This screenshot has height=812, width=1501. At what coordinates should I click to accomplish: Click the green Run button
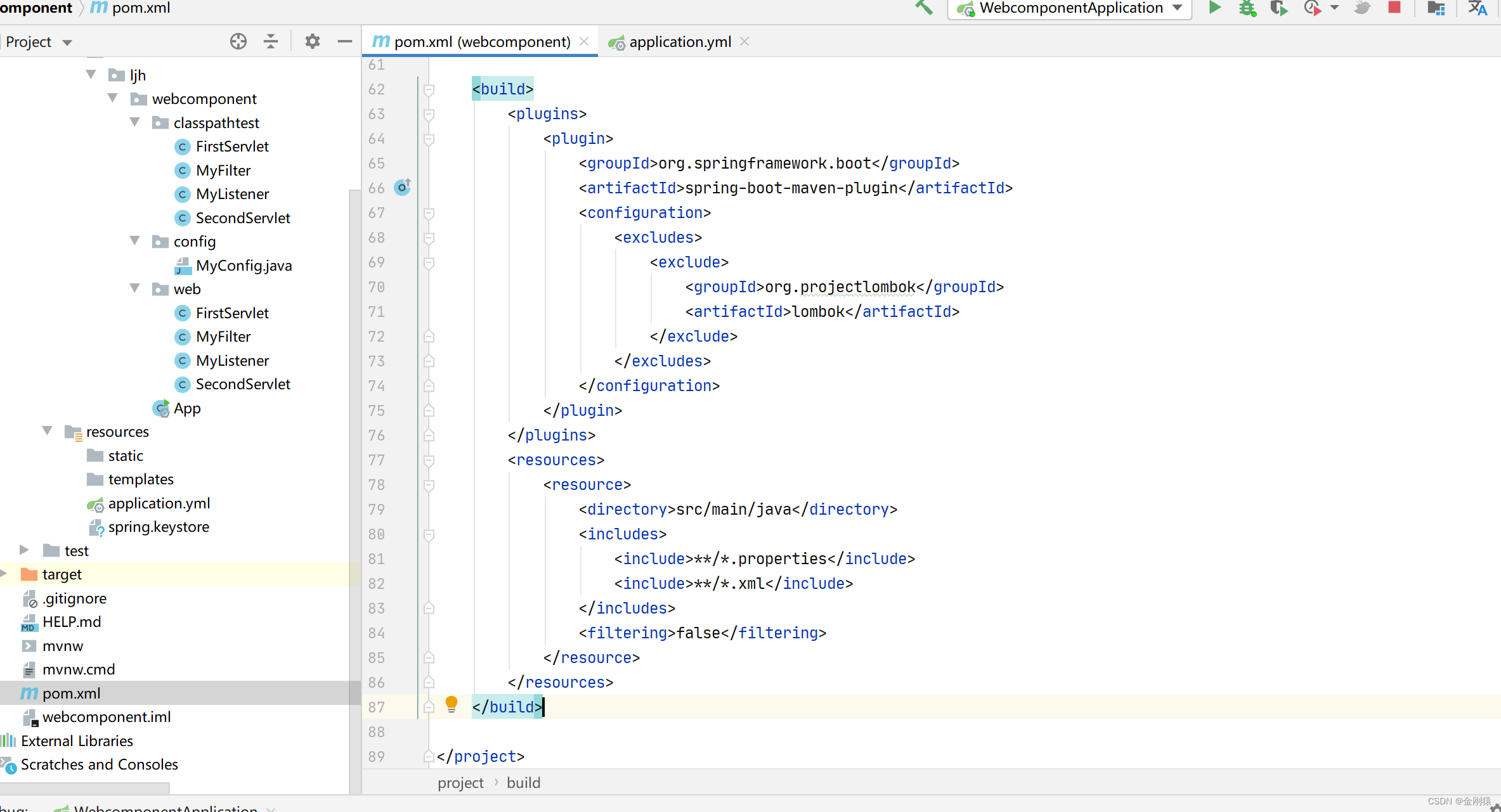[1214, 8]
